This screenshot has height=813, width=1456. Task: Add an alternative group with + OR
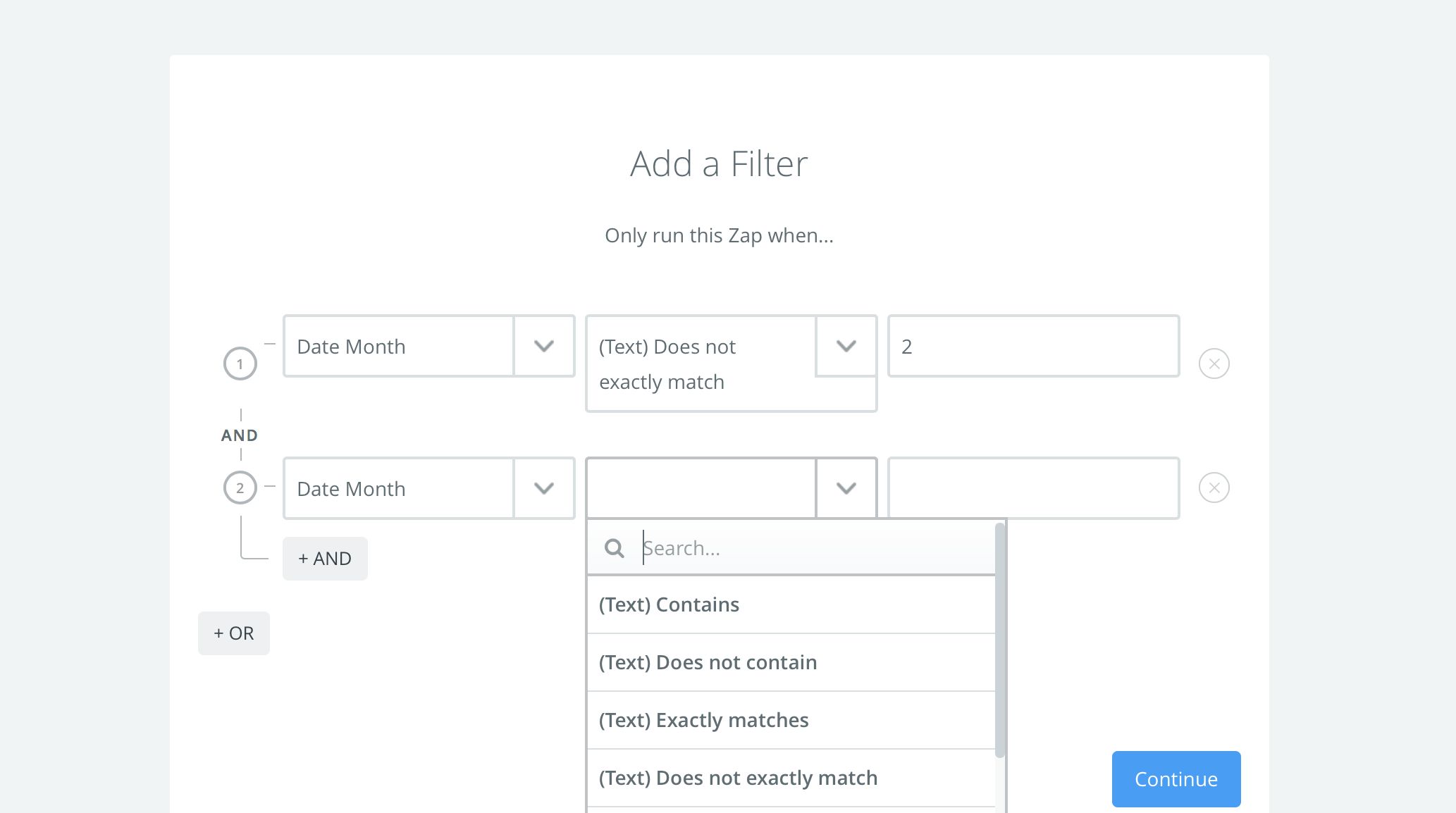click(234, 633)
